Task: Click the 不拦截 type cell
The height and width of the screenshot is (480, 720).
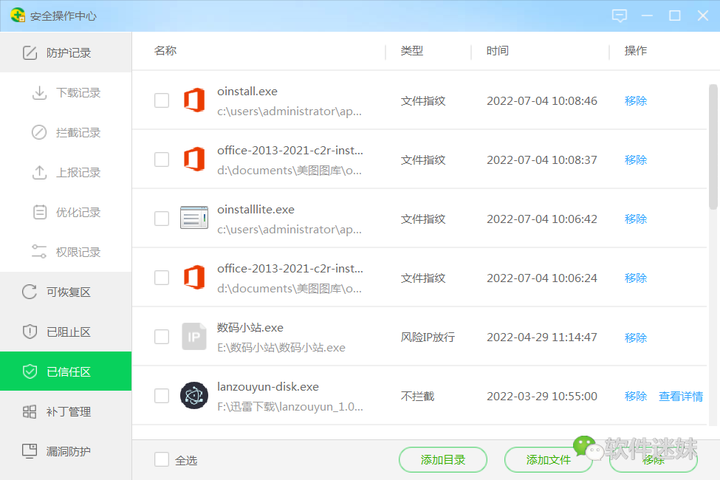Action: point(417,396)
